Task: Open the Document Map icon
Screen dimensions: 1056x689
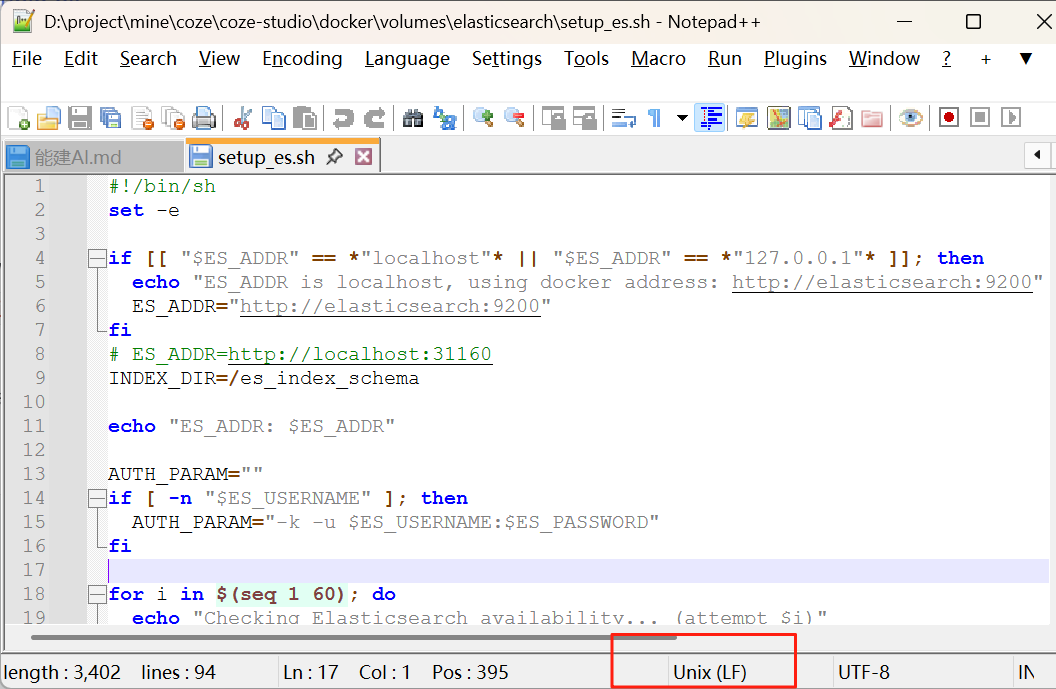Action: pos(779,117)
